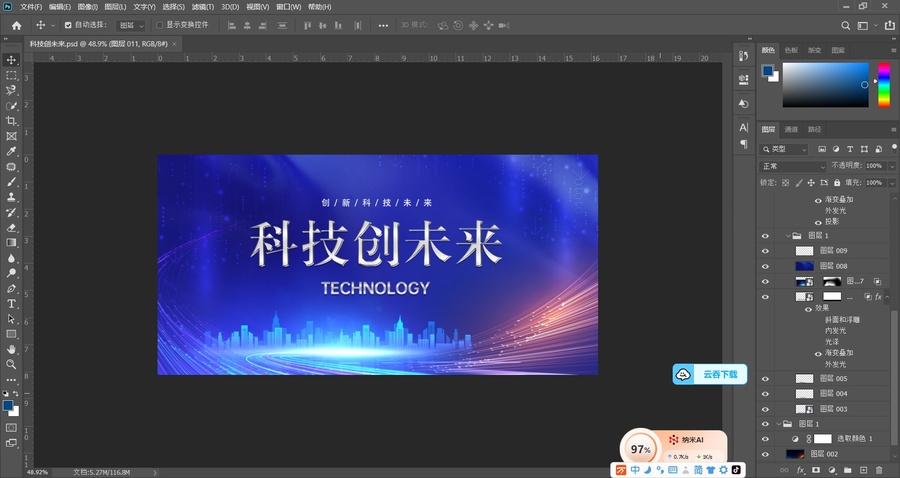
Task: Add a layer style with fx button
Action: coord(801,470)
